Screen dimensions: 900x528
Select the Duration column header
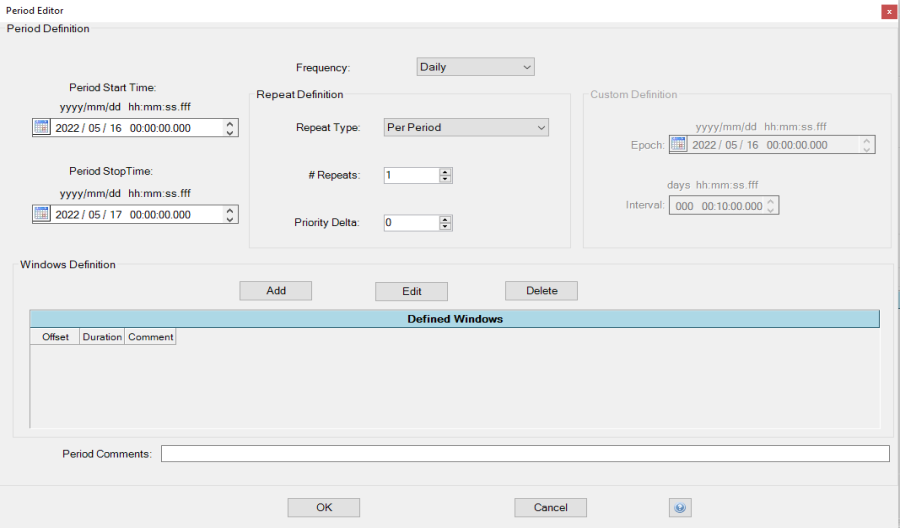(102, 337)
